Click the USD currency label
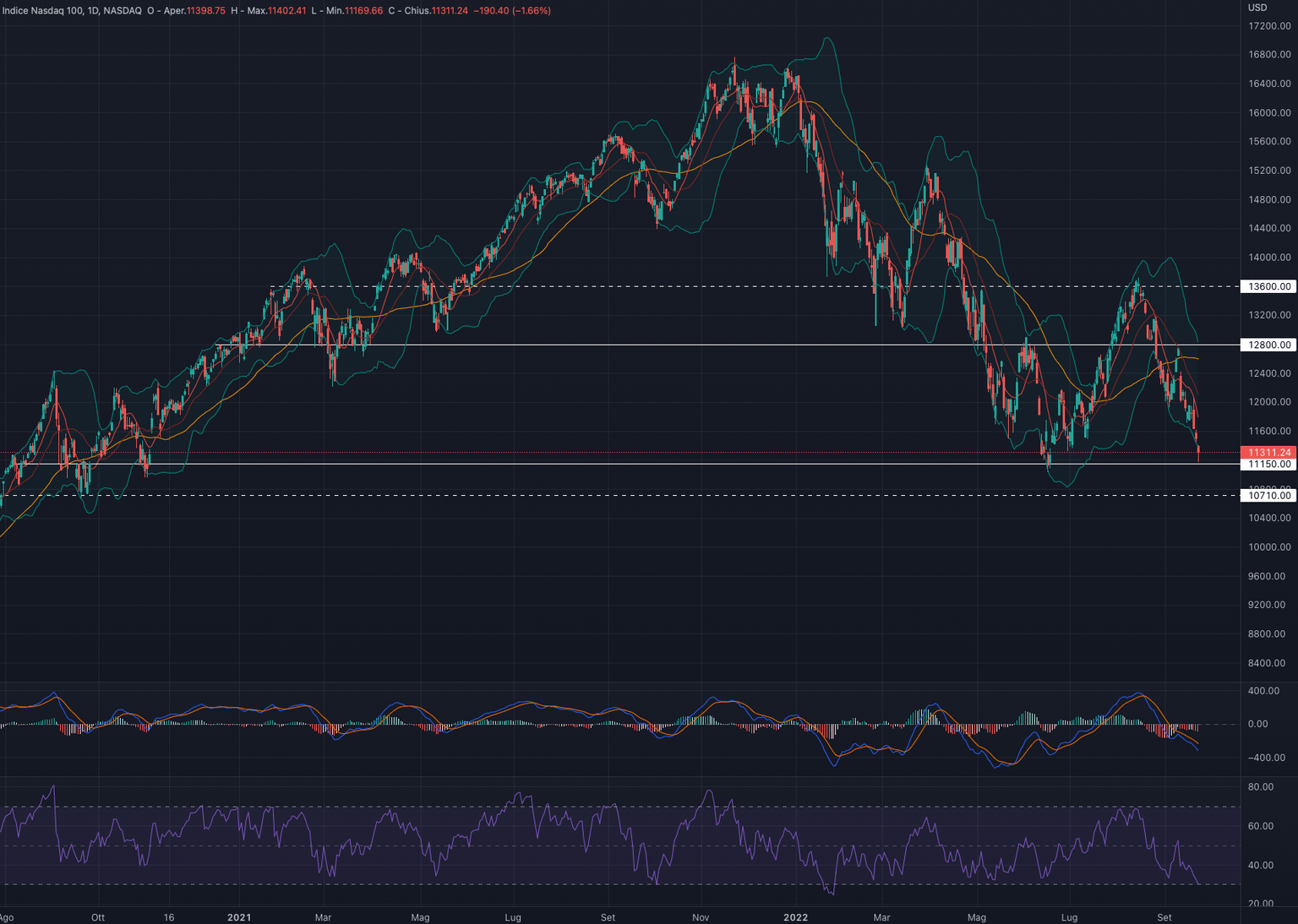 [x=1257, y=8]
